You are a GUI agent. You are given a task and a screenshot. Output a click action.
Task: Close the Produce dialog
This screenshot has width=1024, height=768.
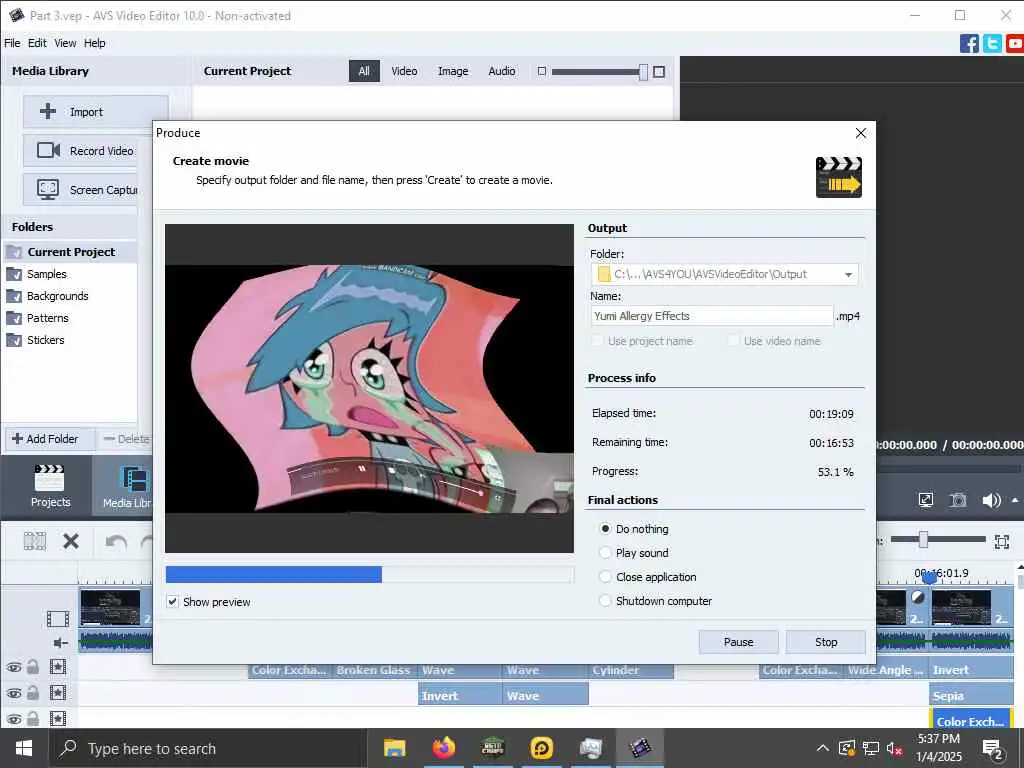[x=861, y=133]
